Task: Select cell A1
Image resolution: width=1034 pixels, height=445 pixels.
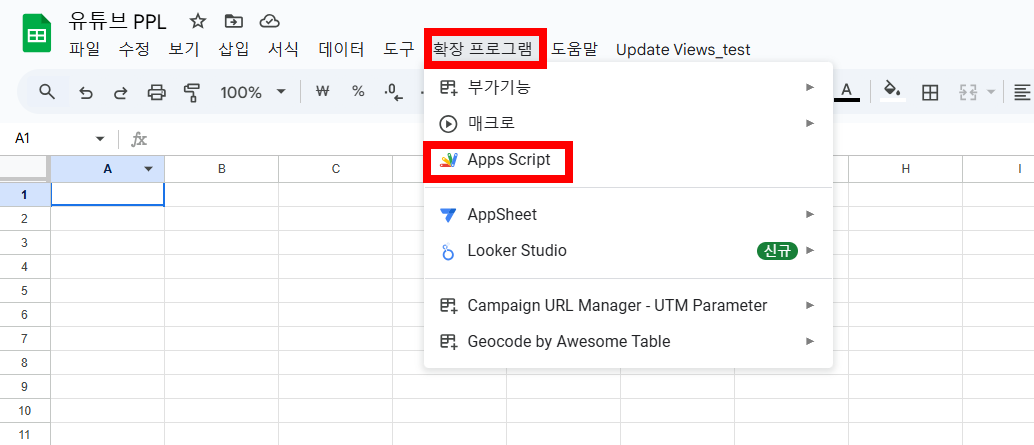Action: (x=107, y=194)
